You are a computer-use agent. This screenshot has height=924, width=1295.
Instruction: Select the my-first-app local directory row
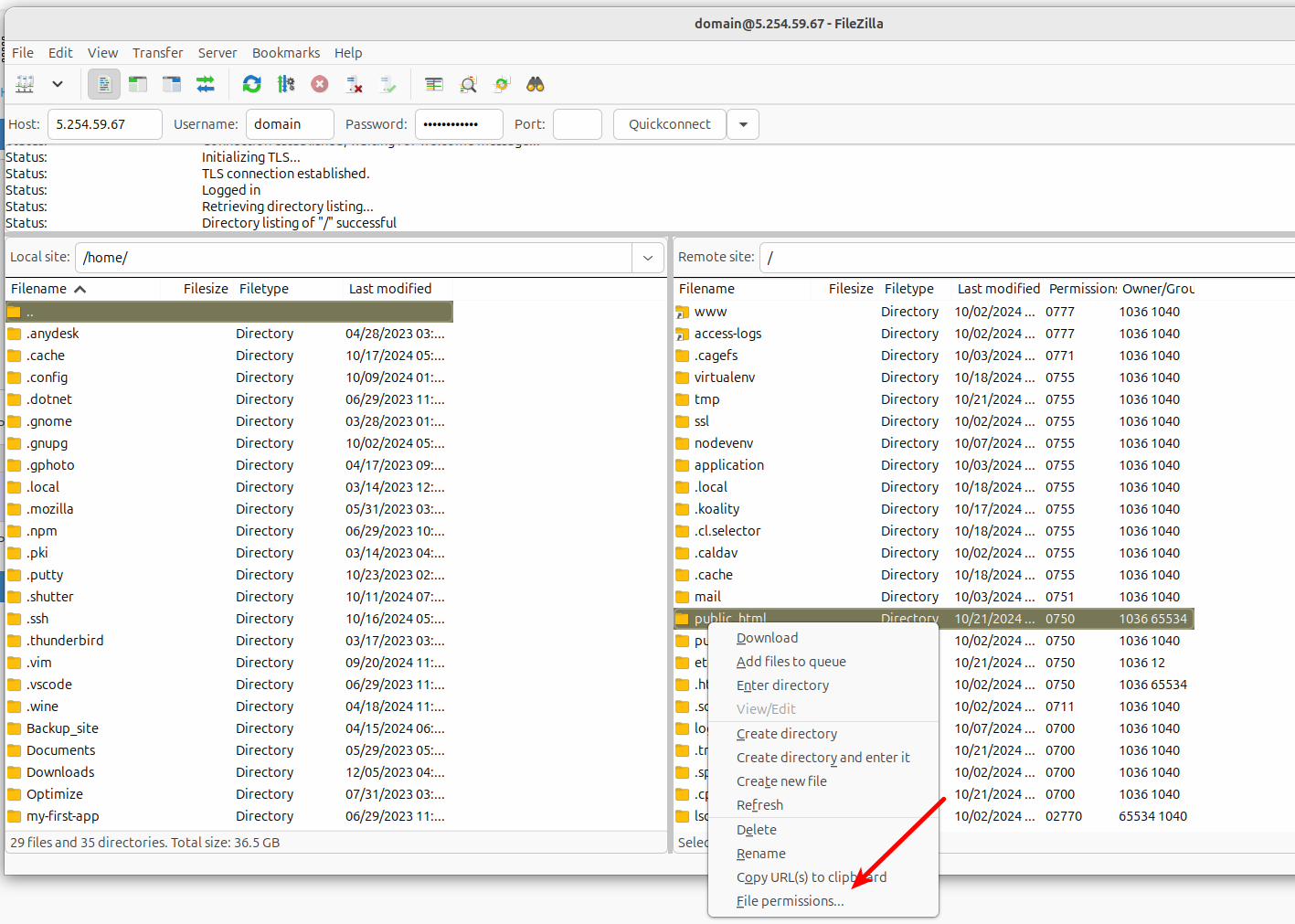229,816
